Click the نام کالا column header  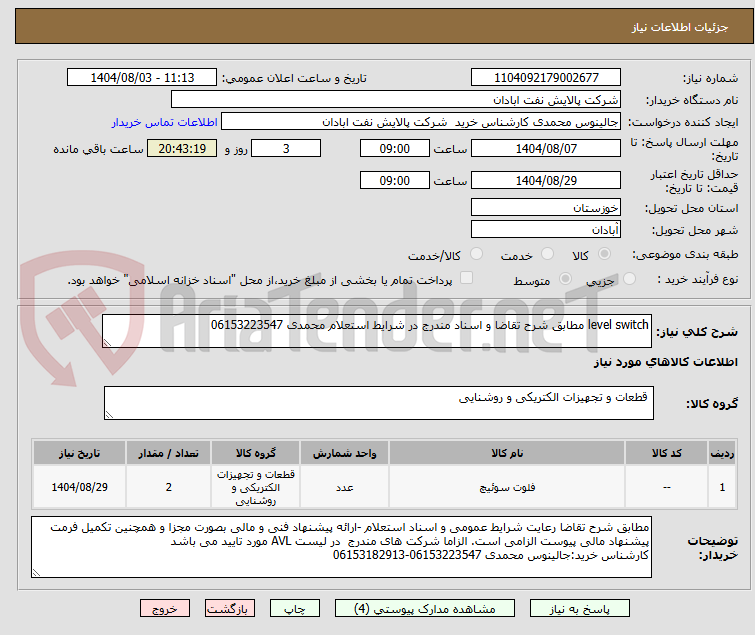point(507,453)
